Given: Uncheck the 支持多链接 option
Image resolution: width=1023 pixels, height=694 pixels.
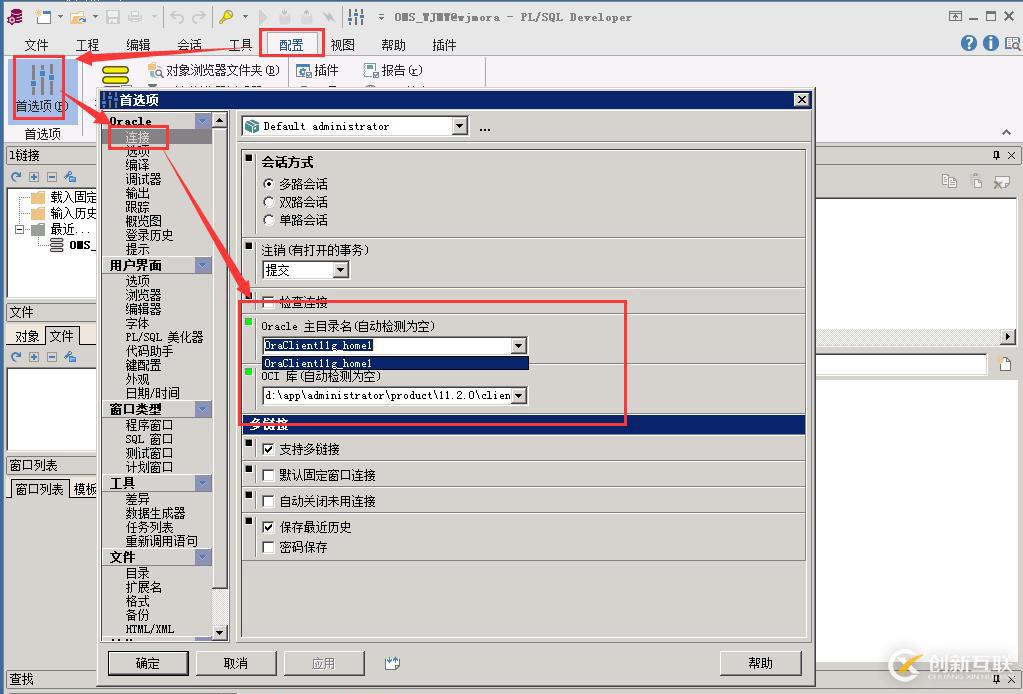Looking at the screenshot, I should [267, 448].
